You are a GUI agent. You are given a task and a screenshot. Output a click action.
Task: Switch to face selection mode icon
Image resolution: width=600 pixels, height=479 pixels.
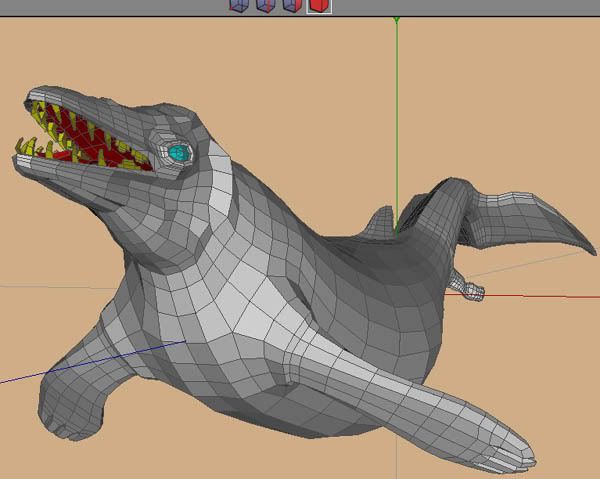click(291, 6)
